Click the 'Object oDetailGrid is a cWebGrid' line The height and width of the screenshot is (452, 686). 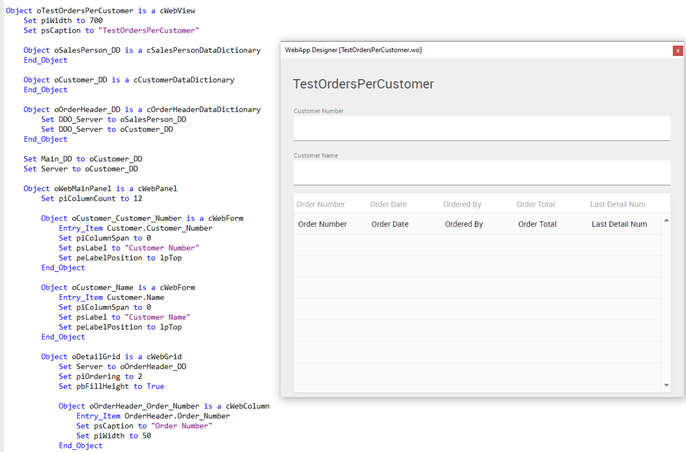click(112, 356)
